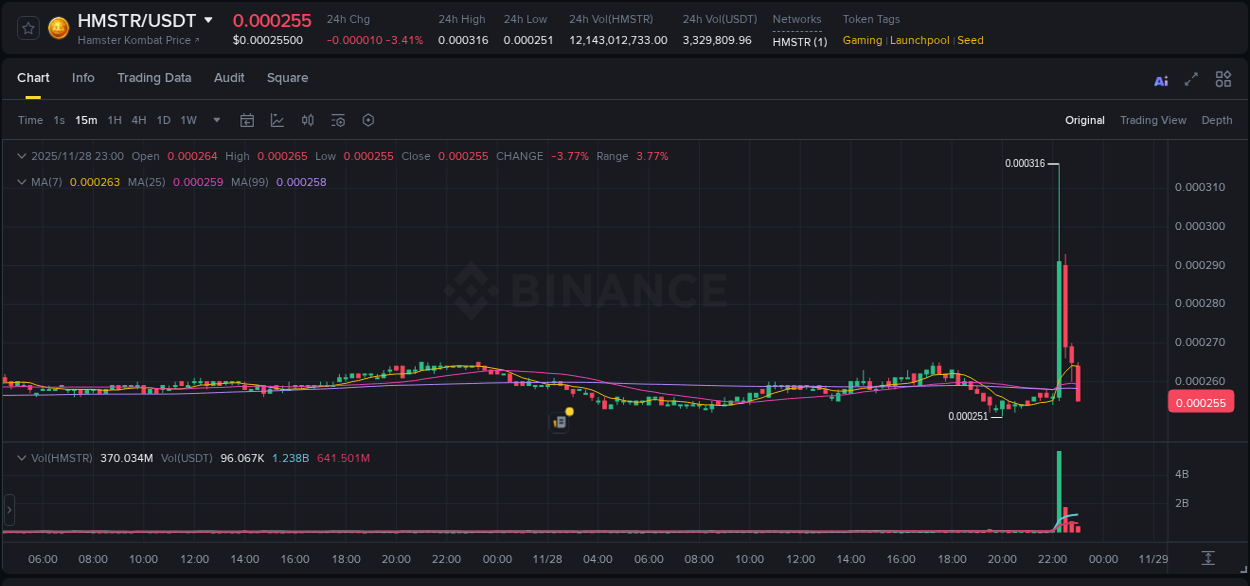1250x586 pixels.
Task: Open the indicators list icon
Action: [337, 120]
